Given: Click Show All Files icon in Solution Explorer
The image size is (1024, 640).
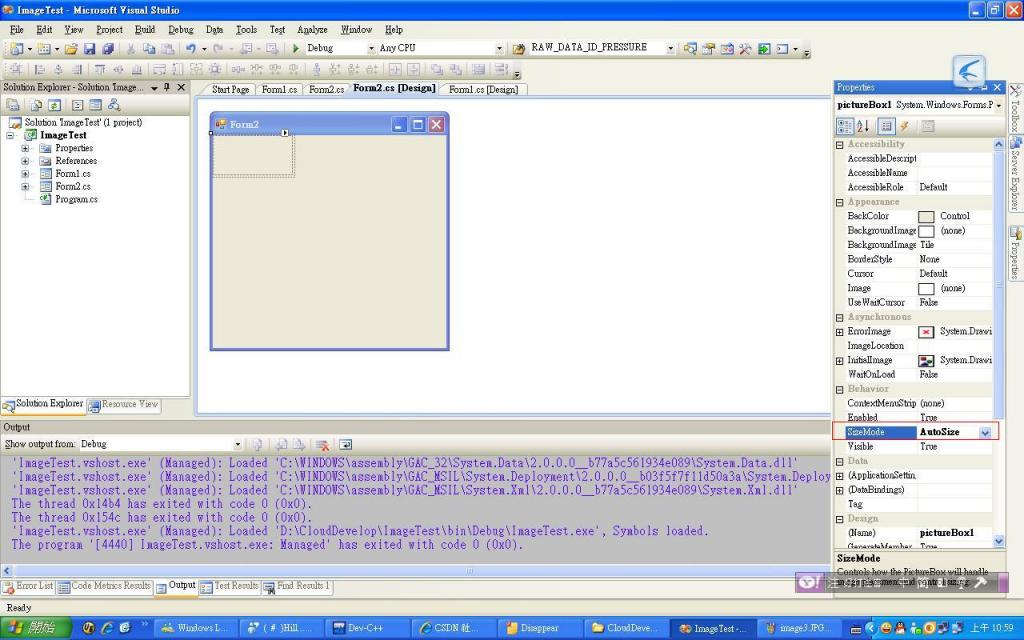Looking at the screenshot, I should [x=36, y=105].
